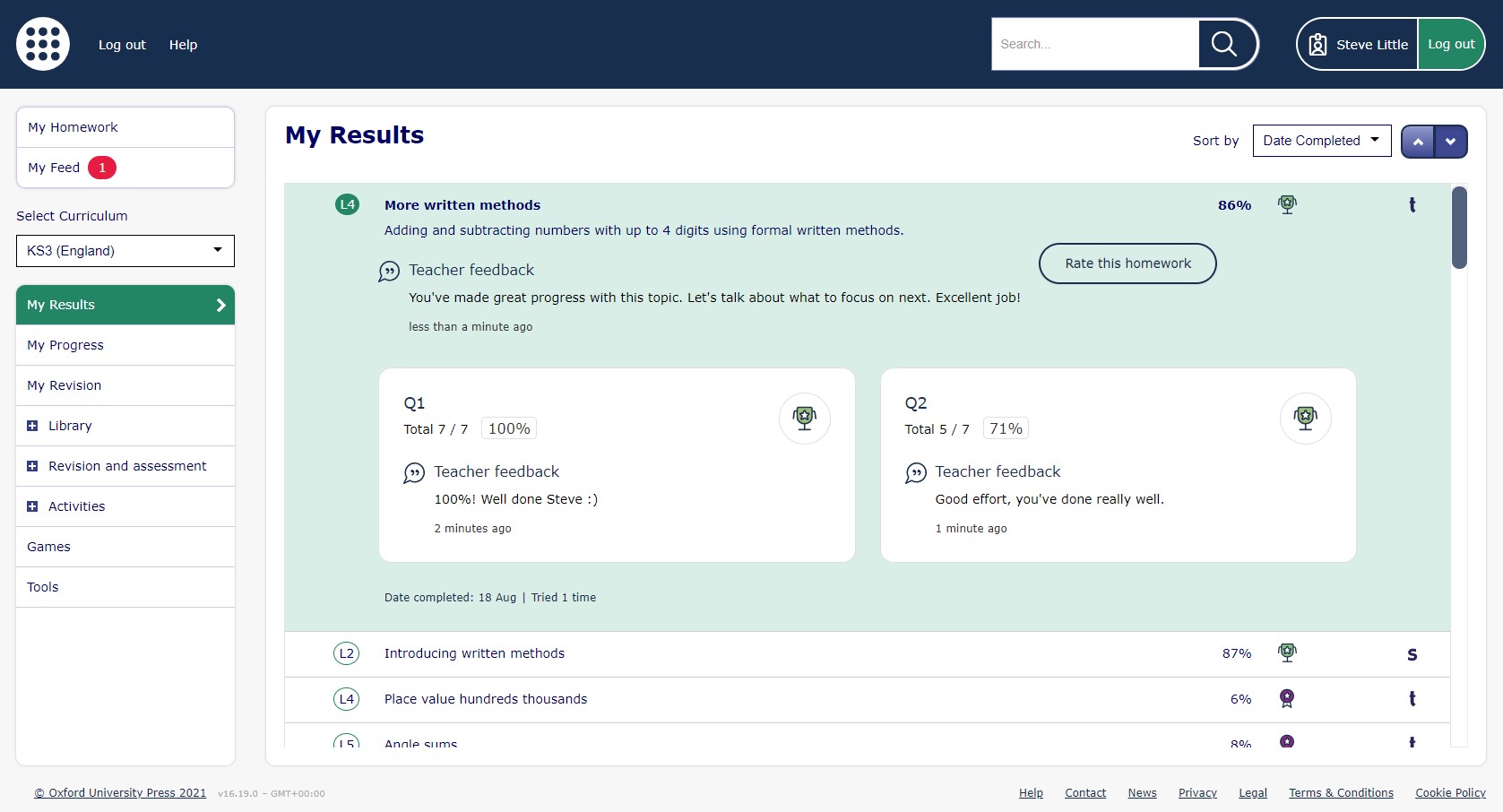
Task: Select My Results menu item
Action: (125, 305)
